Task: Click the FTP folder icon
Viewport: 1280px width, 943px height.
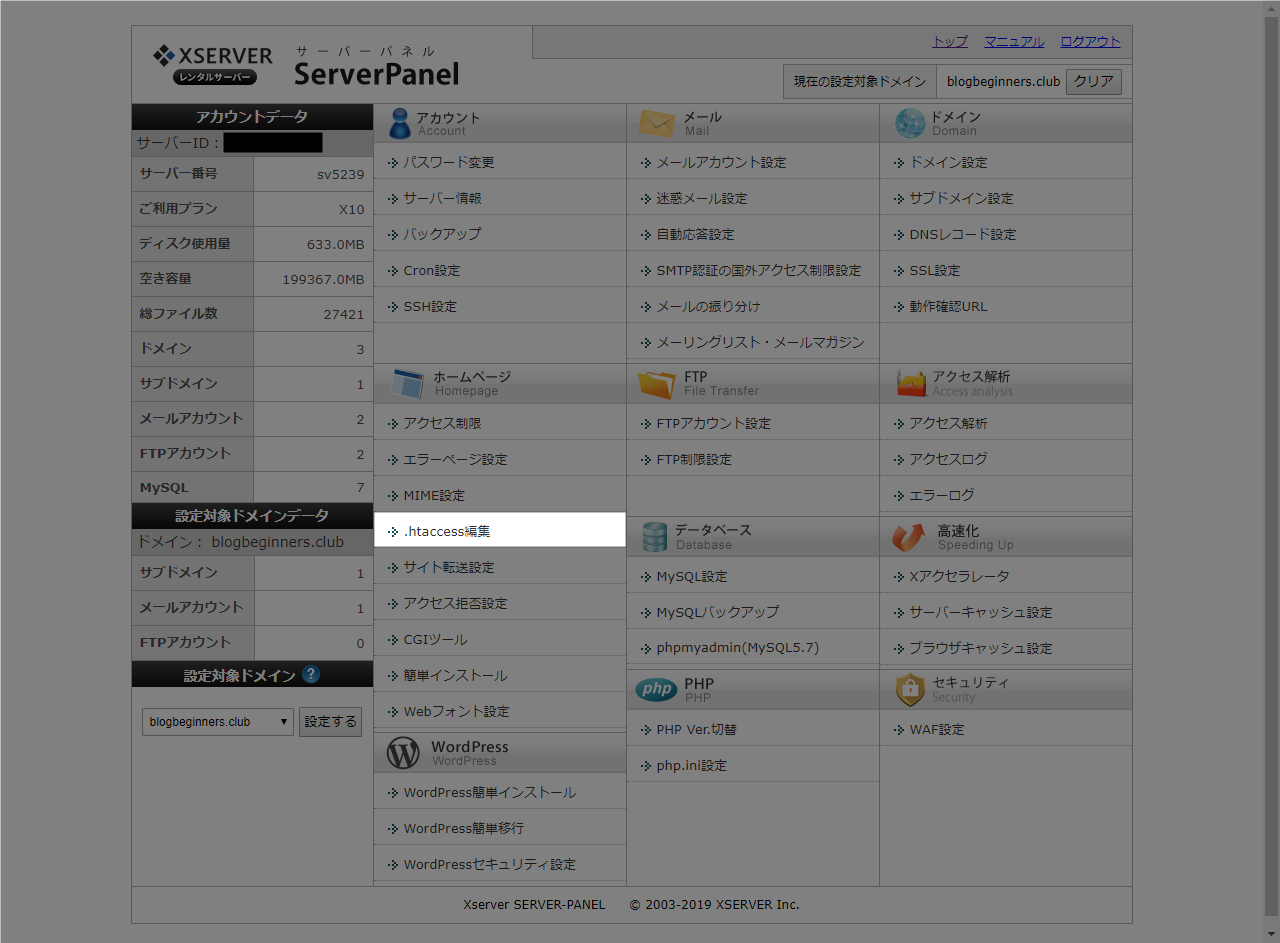Action: [x=657, y=383]
